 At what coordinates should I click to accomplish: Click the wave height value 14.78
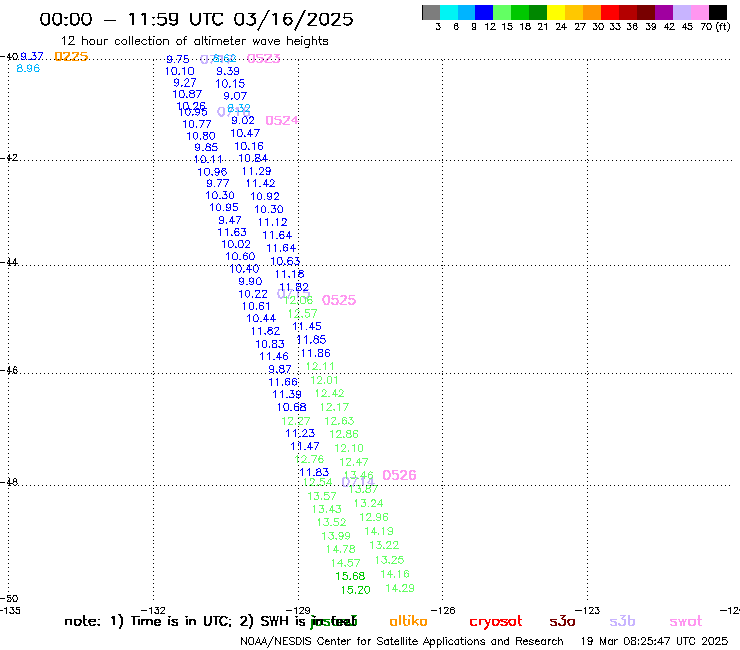click(340, 549)
